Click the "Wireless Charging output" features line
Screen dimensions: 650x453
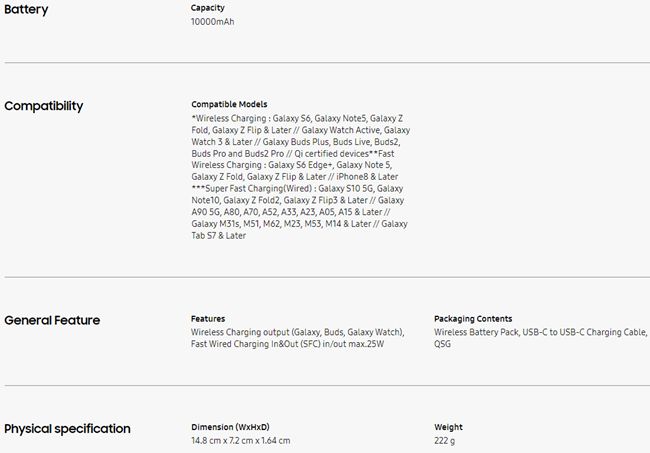click(x=297, y=332)
